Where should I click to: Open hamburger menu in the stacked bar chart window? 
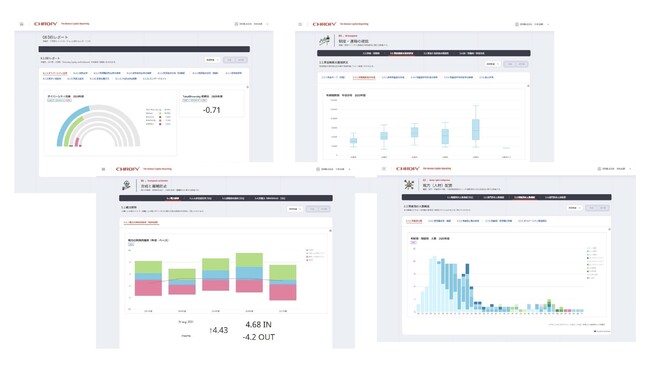pos(103,169)
